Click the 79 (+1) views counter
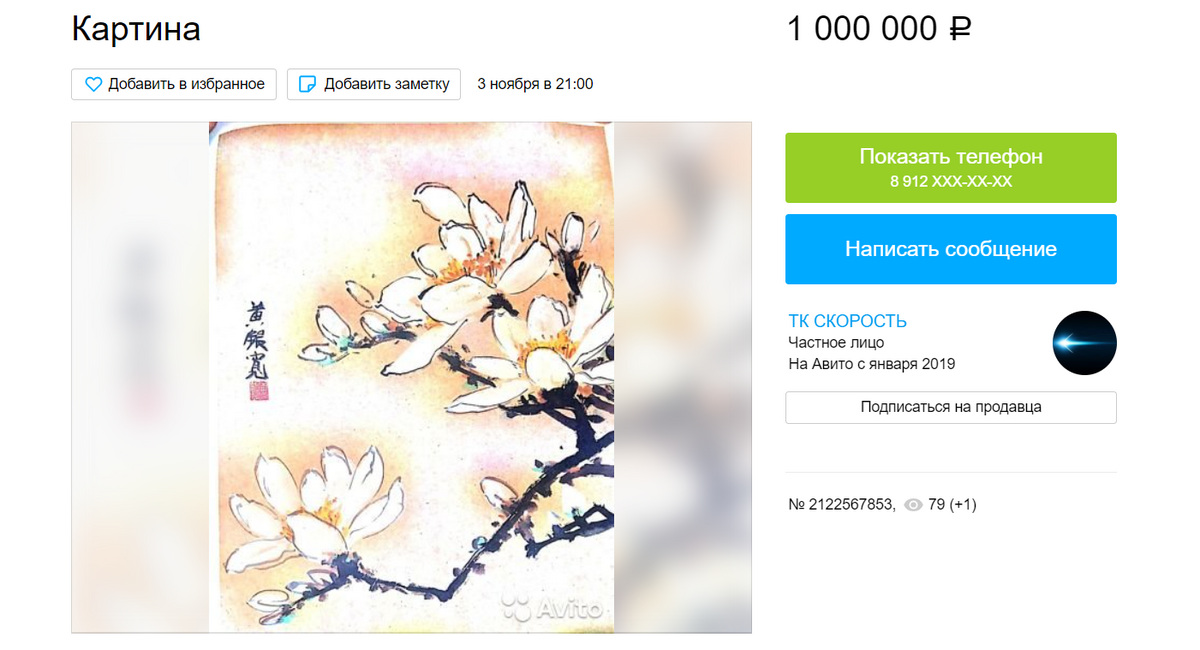 click(x=952, y=505)
